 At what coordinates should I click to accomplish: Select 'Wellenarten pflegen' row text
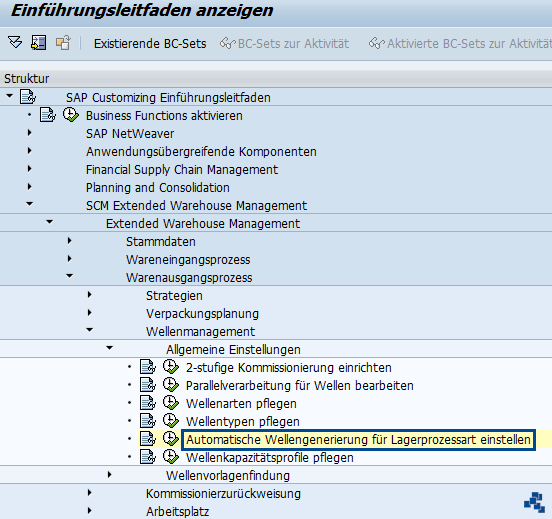241,404
